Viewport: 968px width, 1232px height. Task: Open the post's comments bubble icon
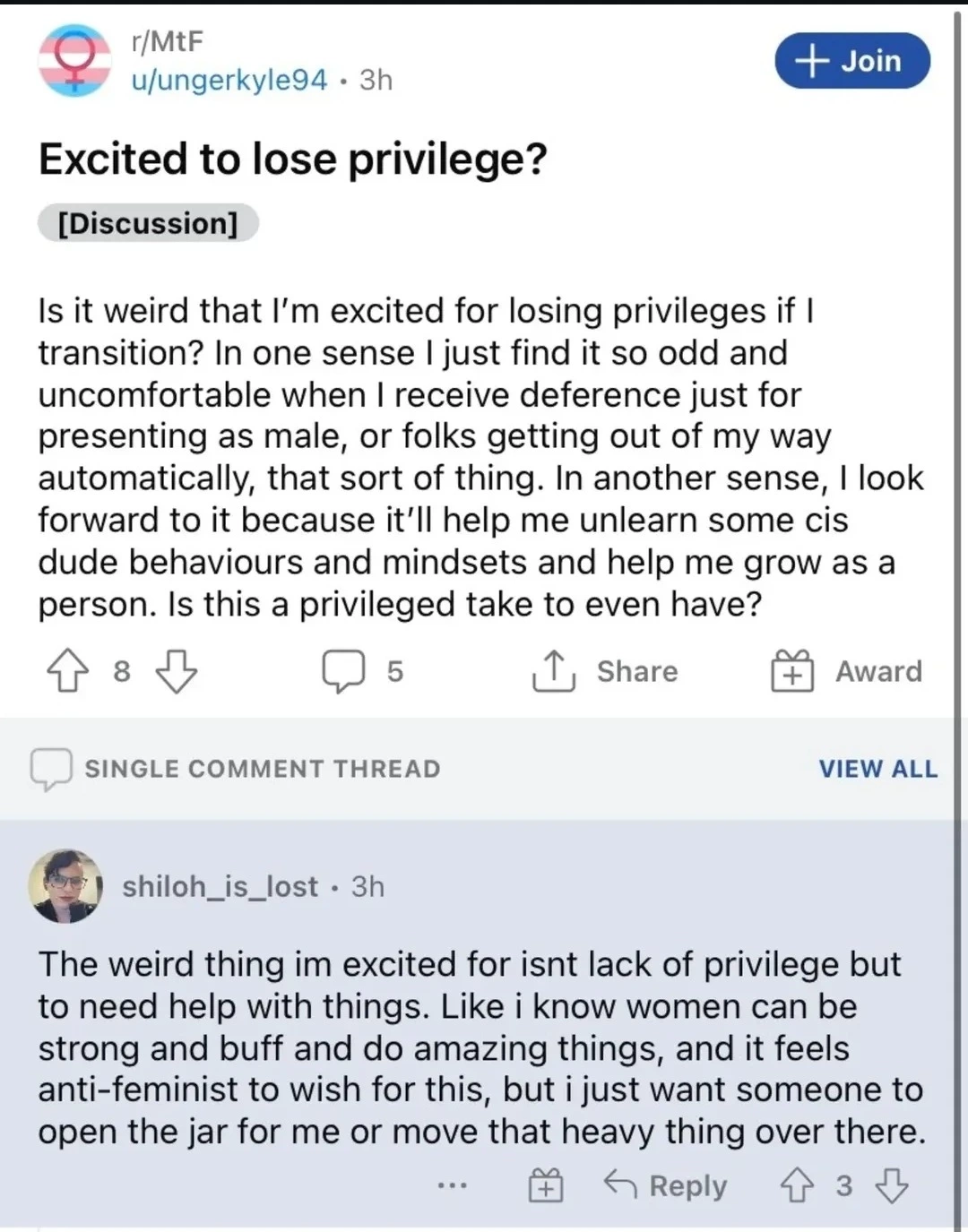[x=343, y=671]
